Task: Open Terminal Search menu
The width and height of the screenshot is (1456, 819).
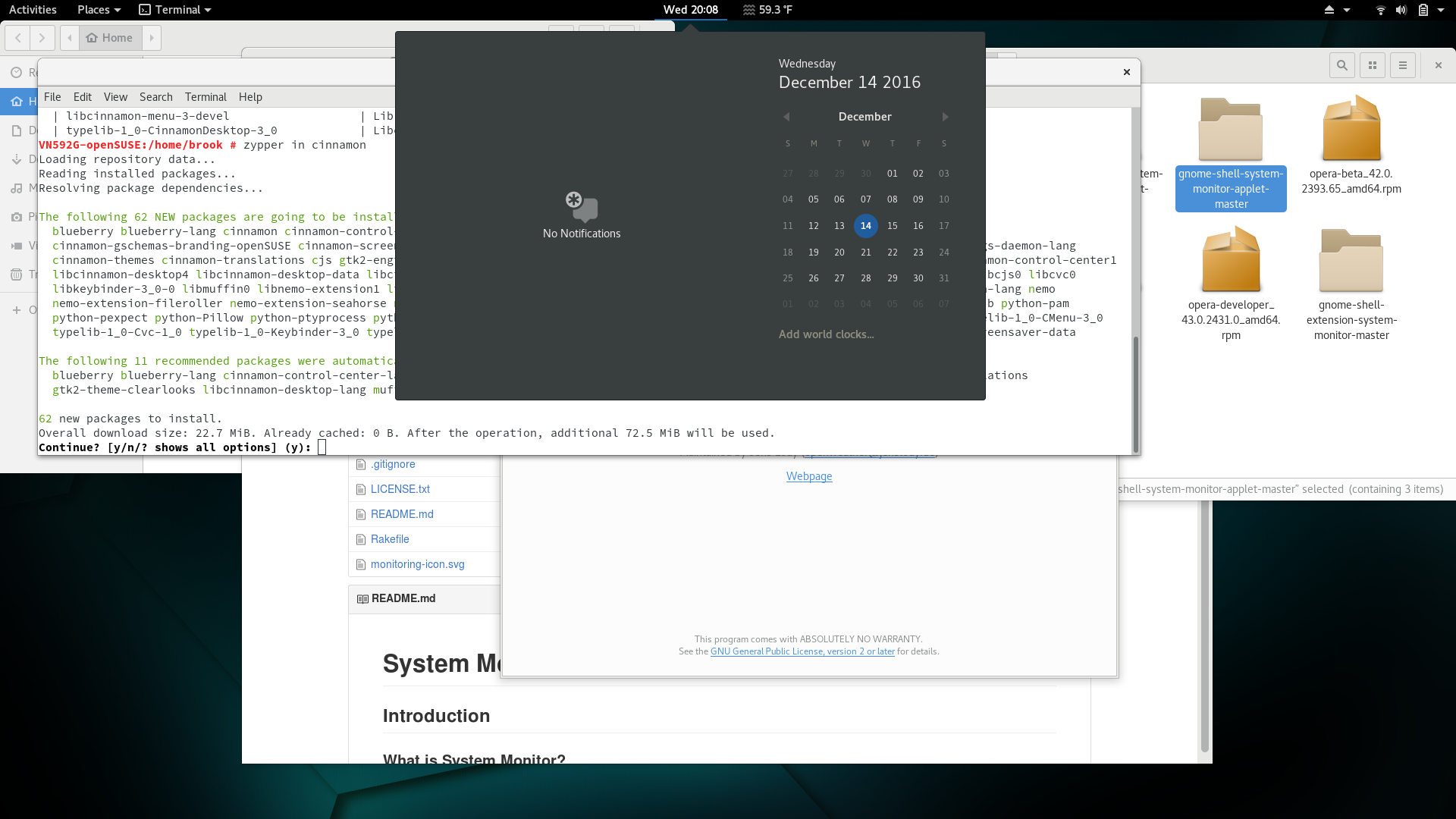Action: click(156, 97)
